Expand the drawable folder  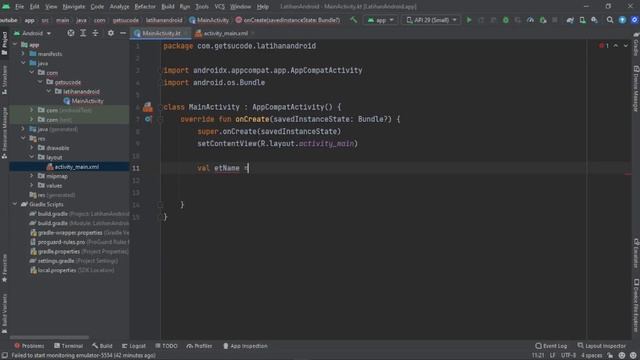(32, 148)
